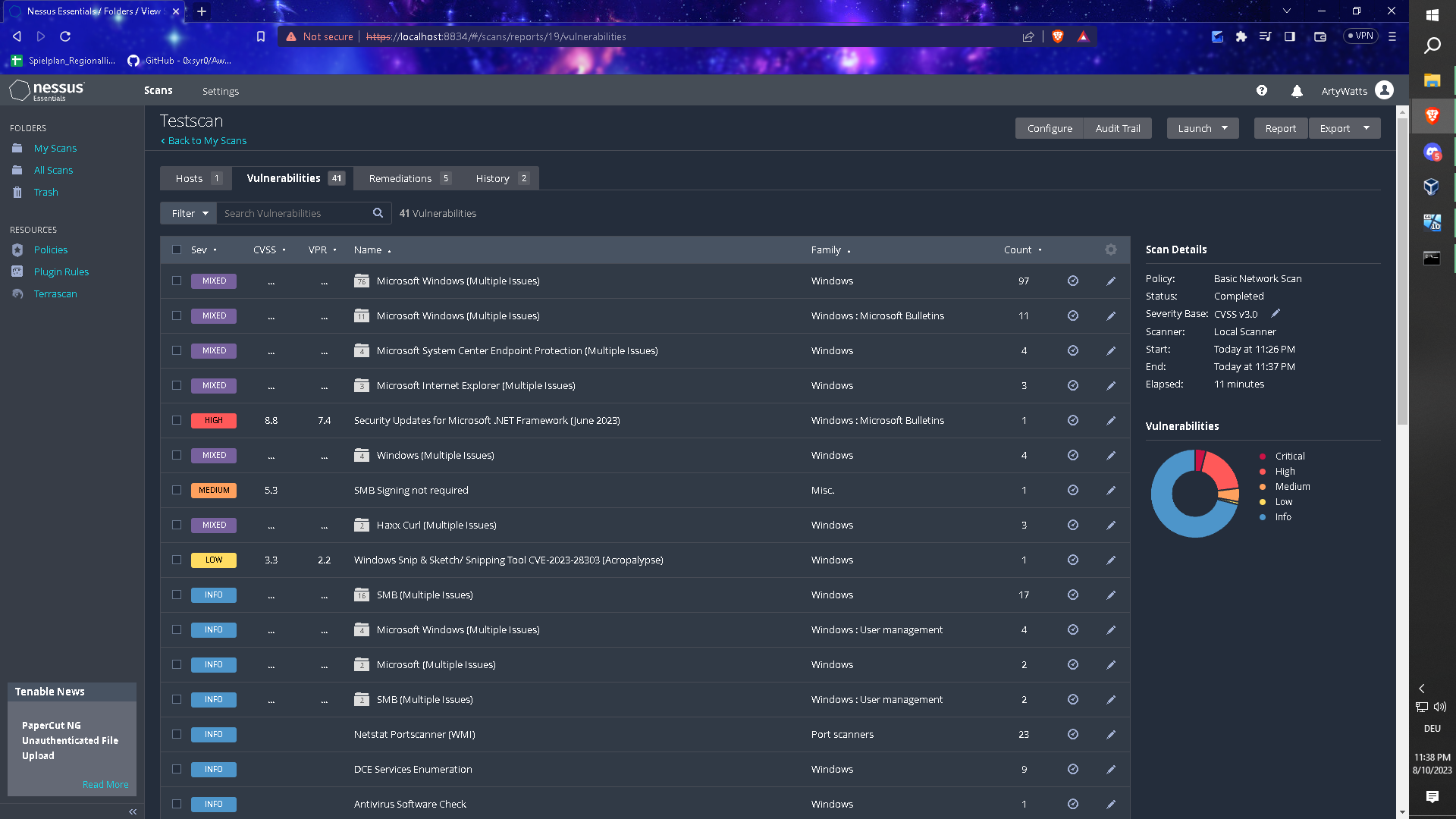Viewport: 1456px width, 819px height.
Task: Tick the checkbox next to Netstat Portscanner (WMI)
Action: [176, 734]
